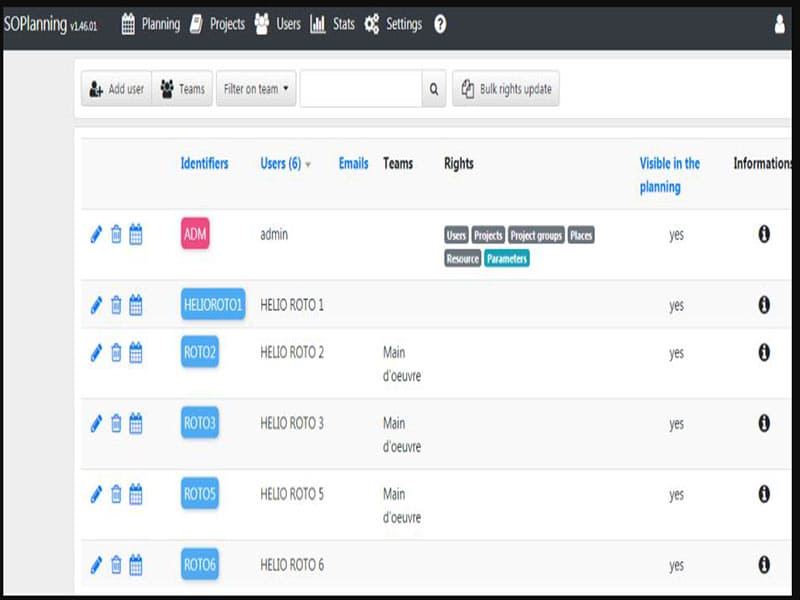Screen dimensions: 800x600
Task: Click Main d'oeuvre team of HELIO ROTO 2
Action: (x=402, y=364)
